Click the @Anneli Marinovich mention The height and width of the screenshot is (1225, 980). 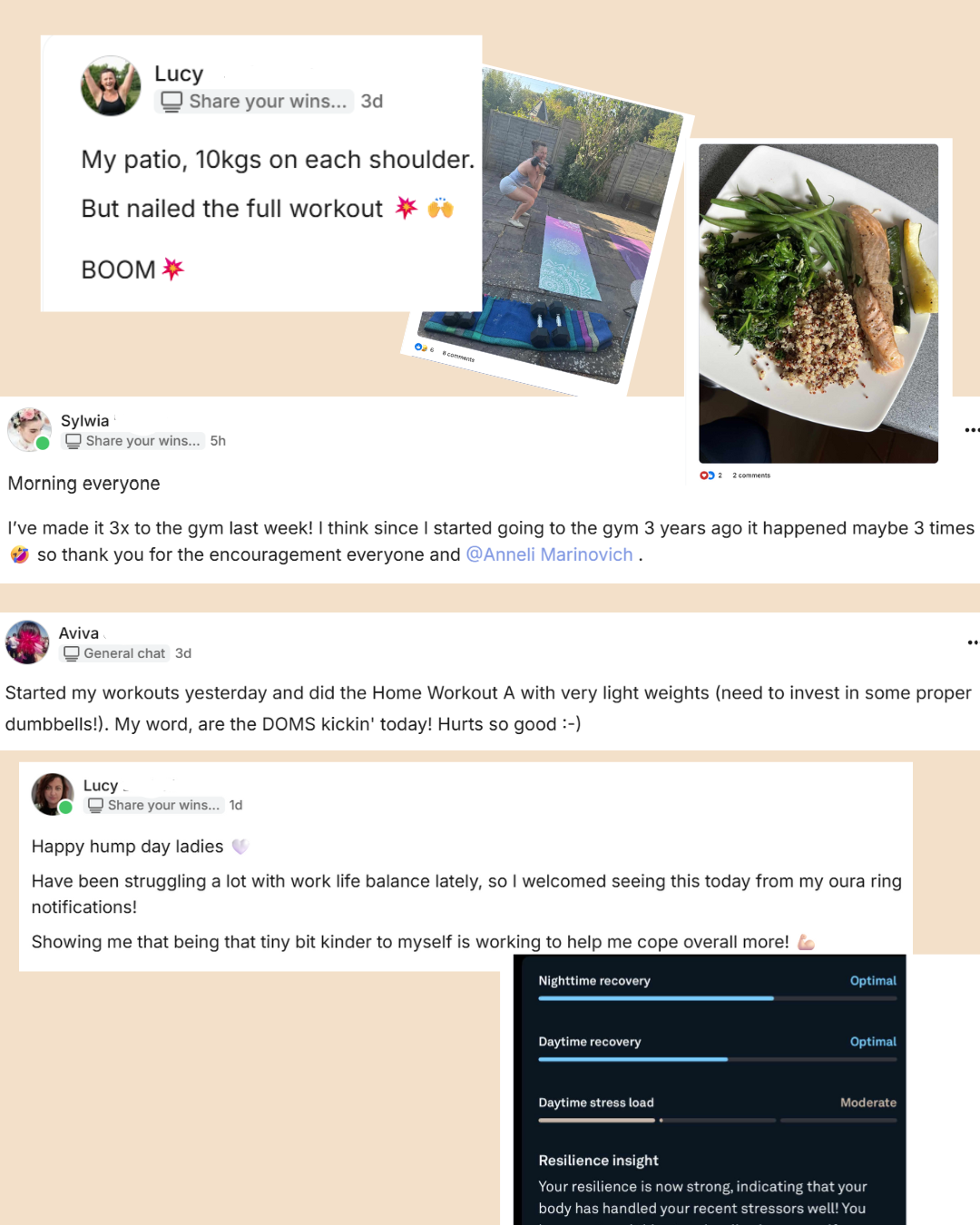549,554
